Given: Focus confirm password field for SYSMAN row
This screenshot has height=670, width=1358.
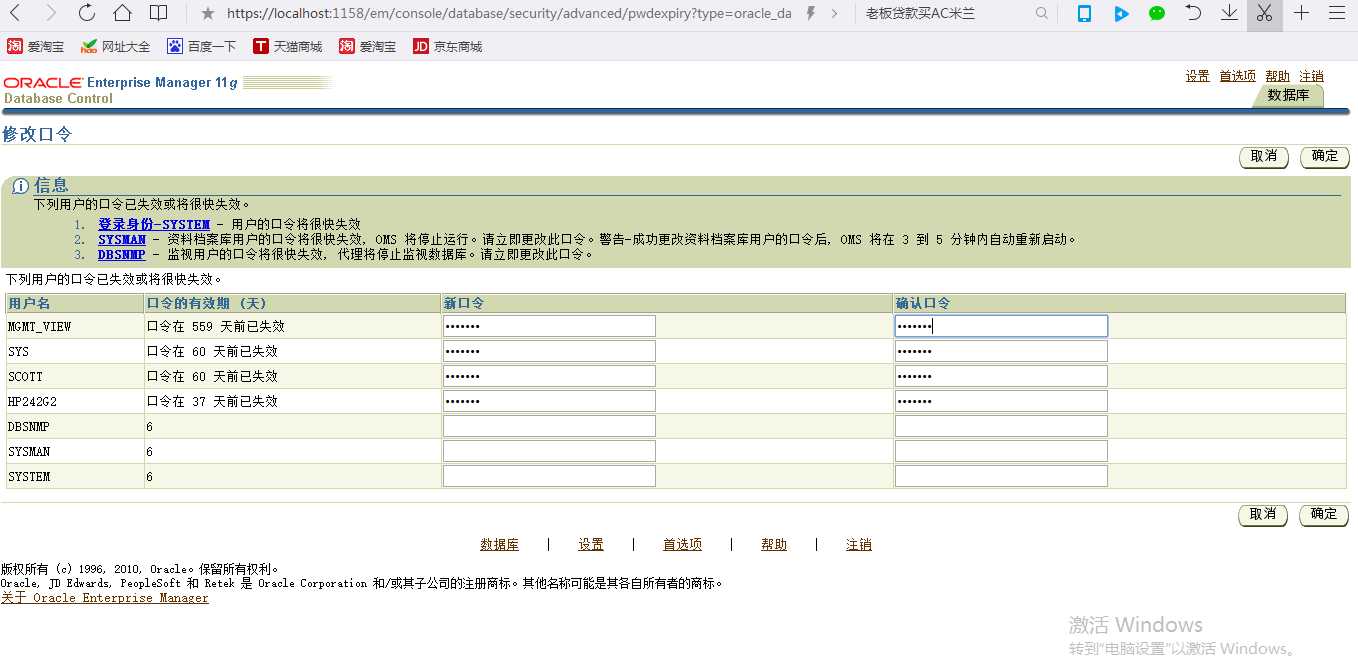Looking at the screenshot, I should [x=1001, y=451].
